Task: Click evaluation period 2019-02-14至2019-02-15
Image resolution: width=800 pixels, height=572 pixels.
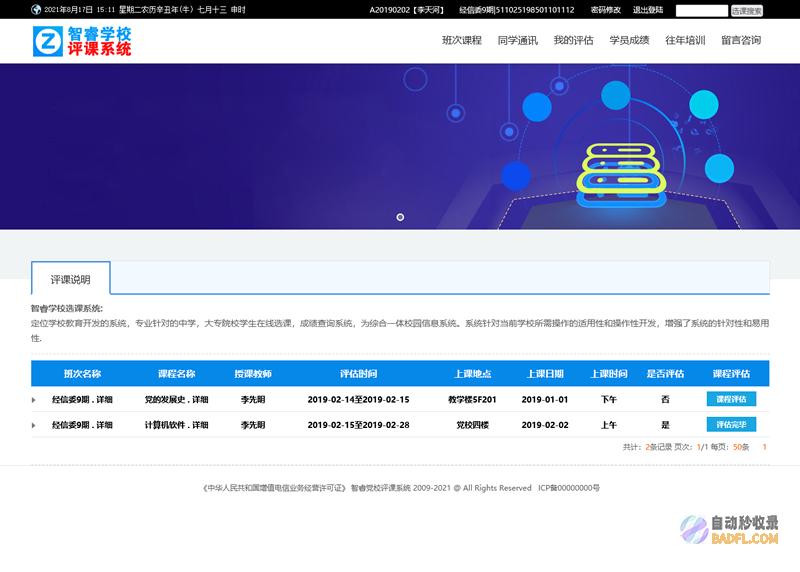Action: 359,400
